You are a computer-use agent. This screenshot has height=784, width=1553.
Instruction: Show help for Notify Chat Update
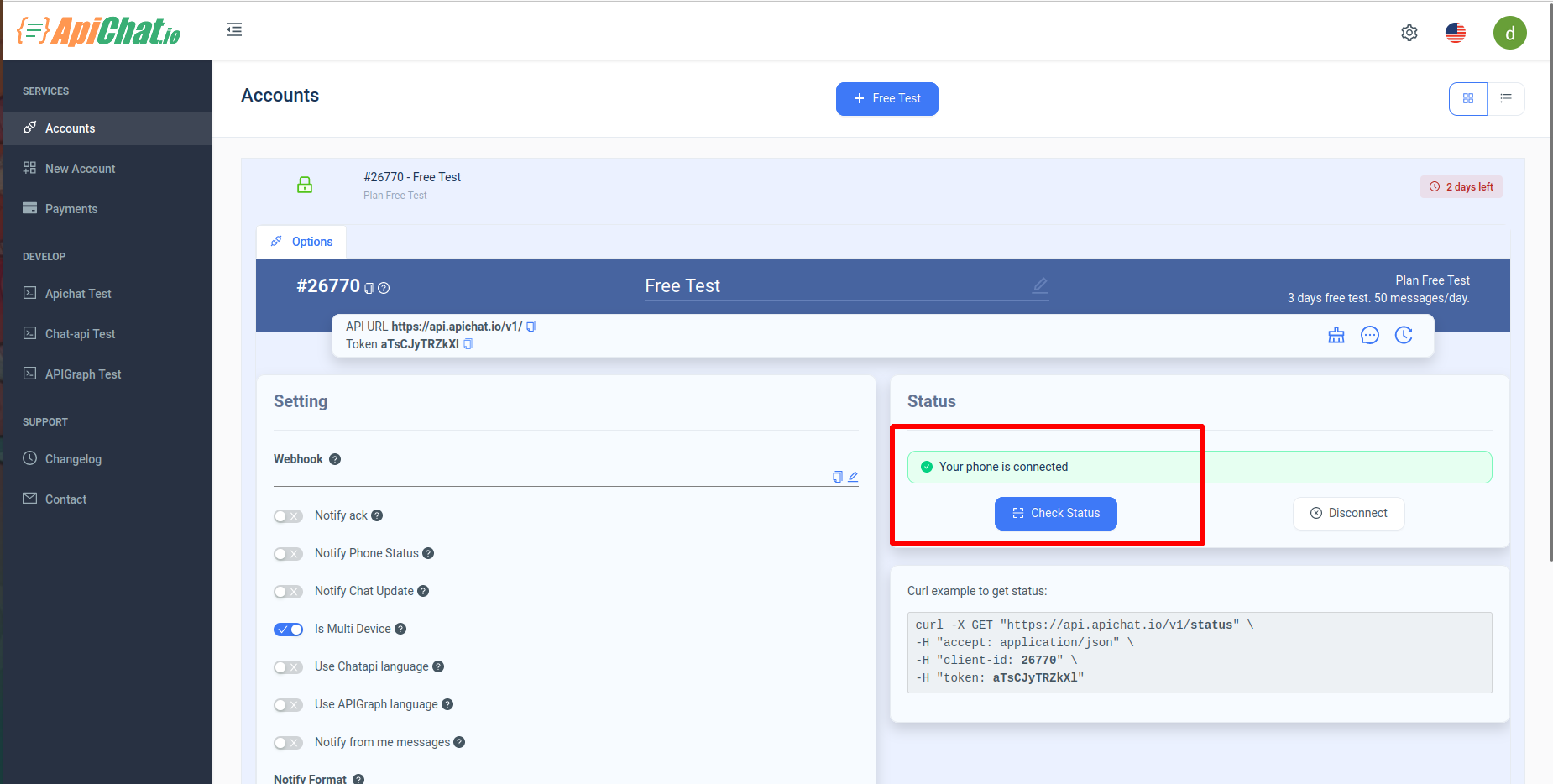[423, 591]
